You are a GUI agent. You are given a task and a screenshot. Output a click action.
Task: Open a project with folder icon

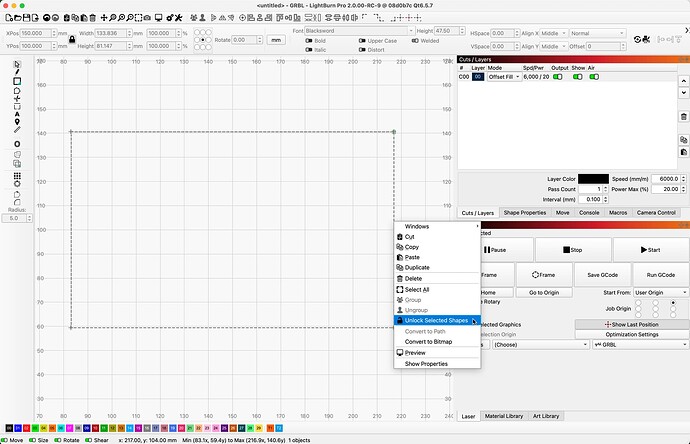[x=18, y=18]
